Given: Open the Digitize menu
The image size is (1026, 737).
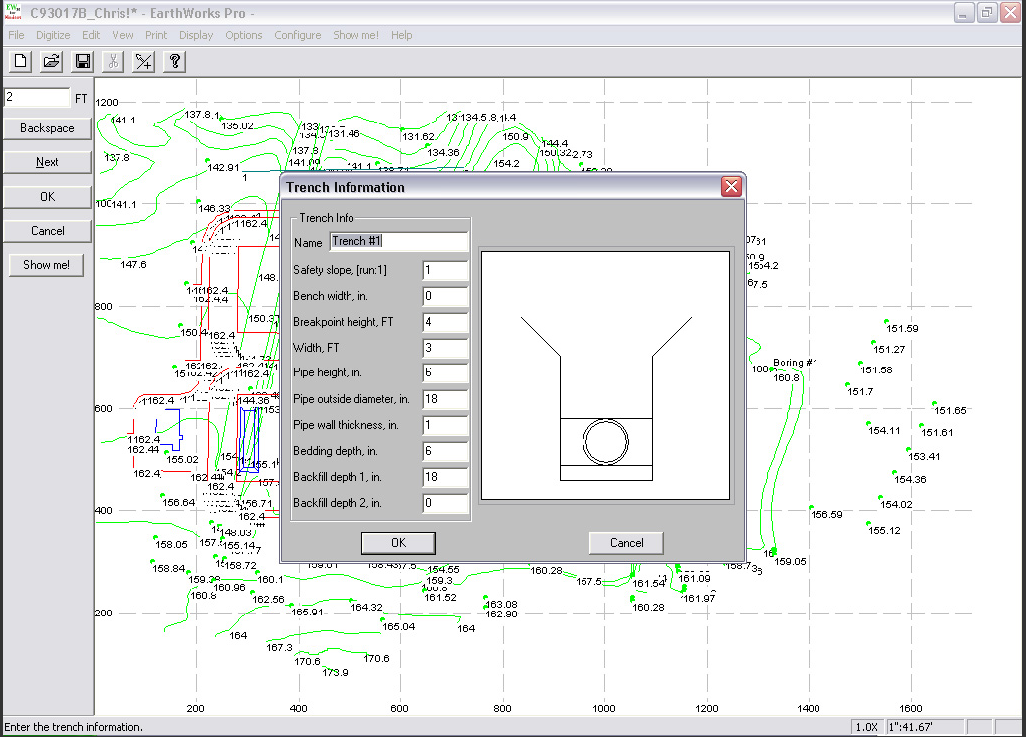Looking at the screenshot, I should (53, 35).
